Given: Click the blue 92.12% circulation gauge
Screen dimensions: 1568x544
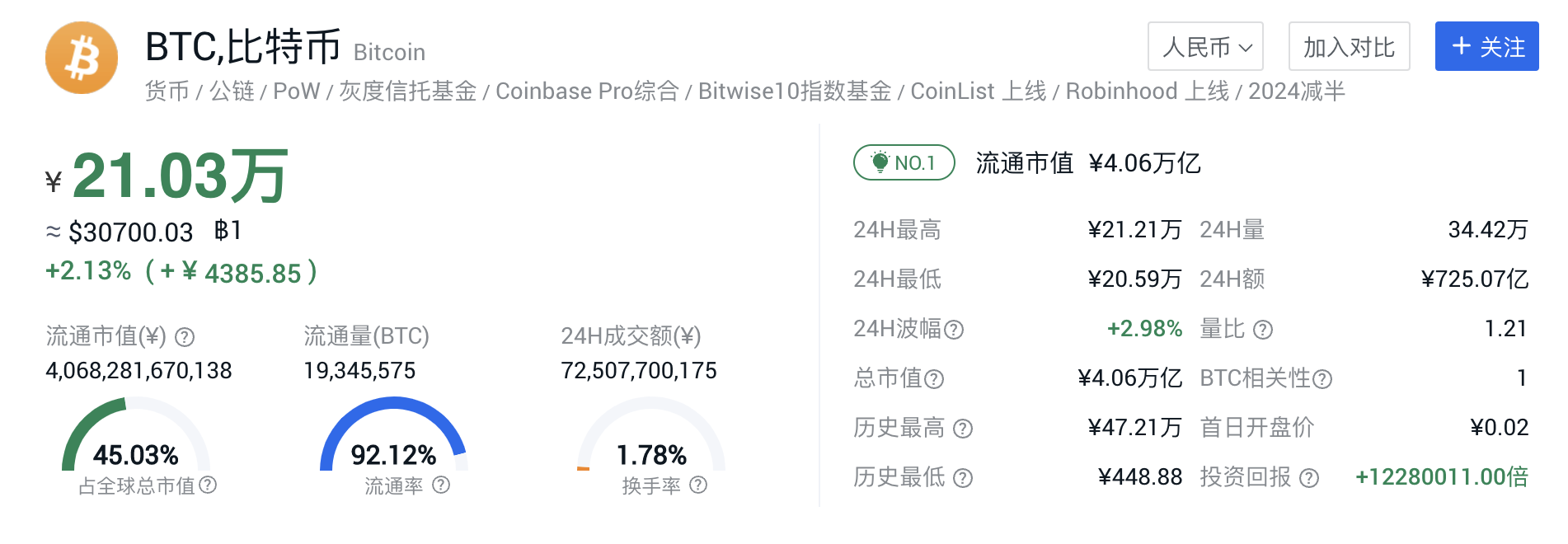Looking at the screenshot, I should (393, 437).
